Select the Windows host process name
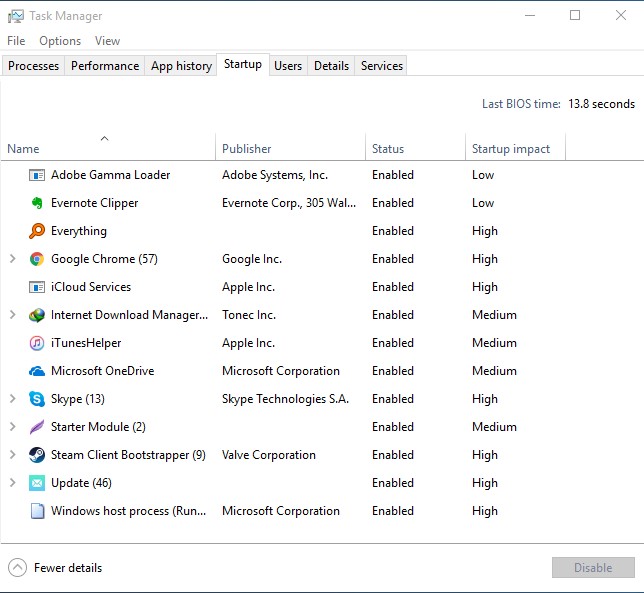Screen dimensions: 644x593 (129, 511)
